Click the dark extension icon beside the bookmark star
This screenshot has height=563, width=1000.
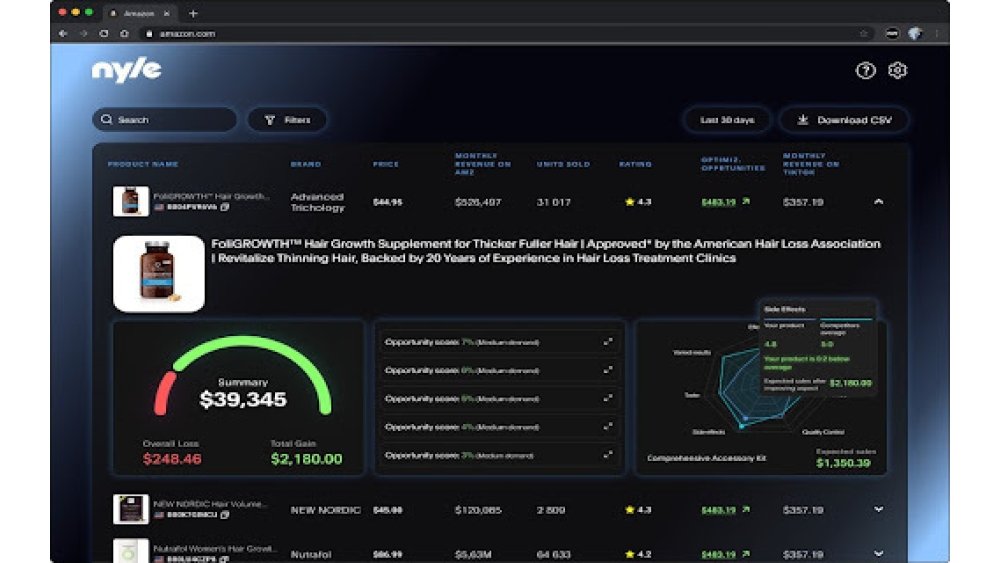892,34
